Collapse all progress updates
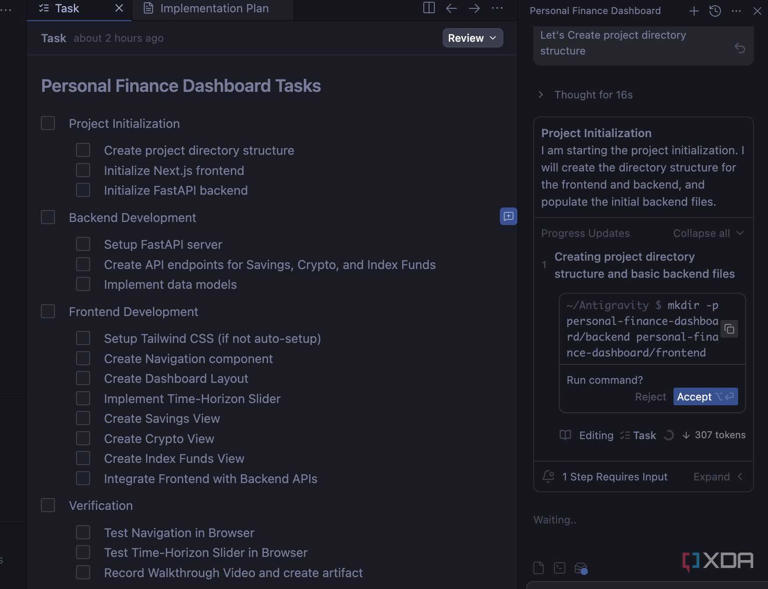The image size is (768, 589). tap(708, 233)
